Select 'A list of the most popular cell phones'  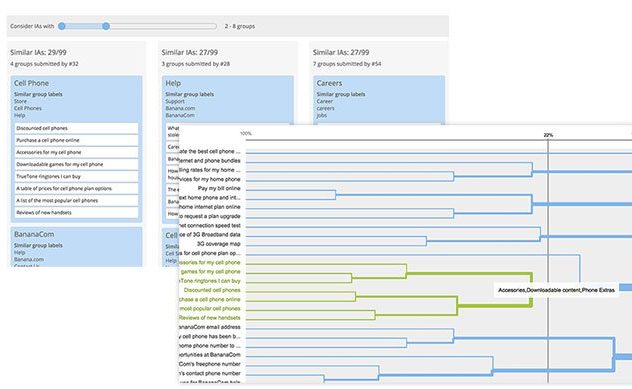[77, 201]
